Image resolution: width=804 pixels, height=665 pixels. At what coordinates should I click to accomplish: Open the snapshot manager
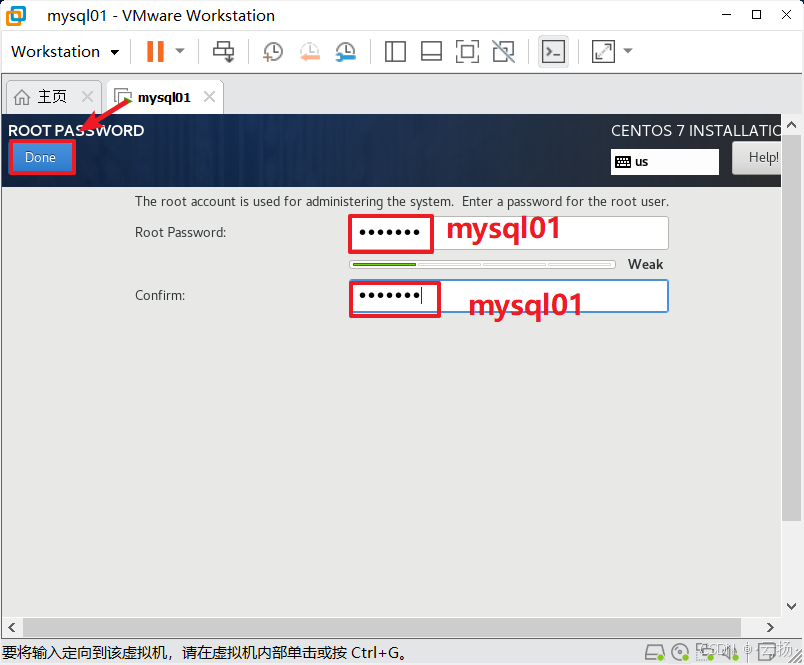346,51
